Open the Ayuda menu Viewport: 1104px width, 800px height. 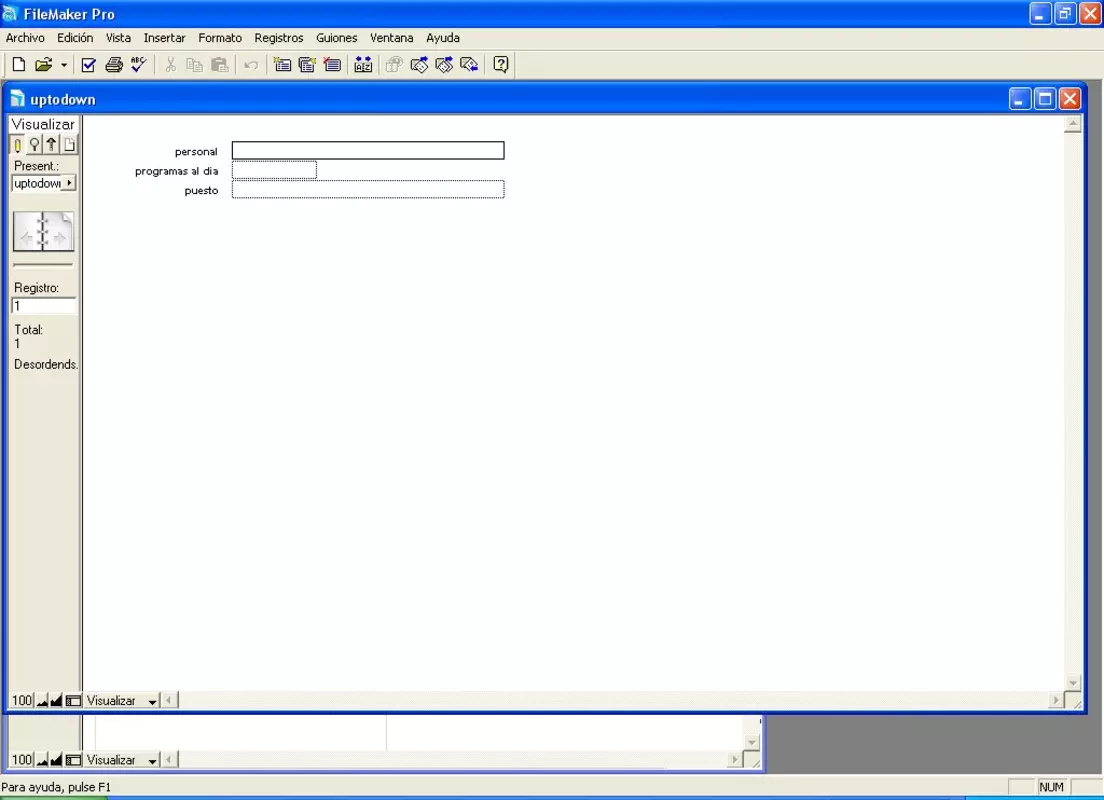(443, 38)
